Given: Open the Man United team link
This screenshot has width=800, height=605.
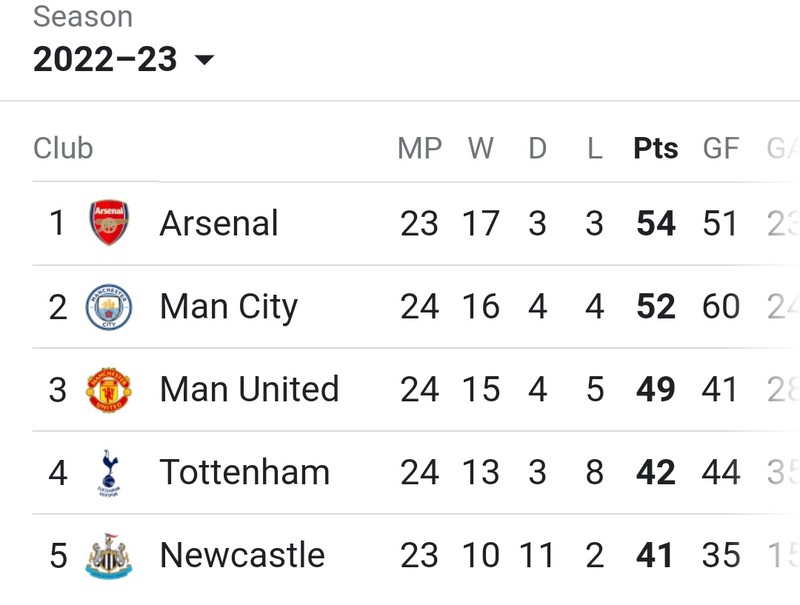Looking at the screenshot, I should (x=249, y=389).
